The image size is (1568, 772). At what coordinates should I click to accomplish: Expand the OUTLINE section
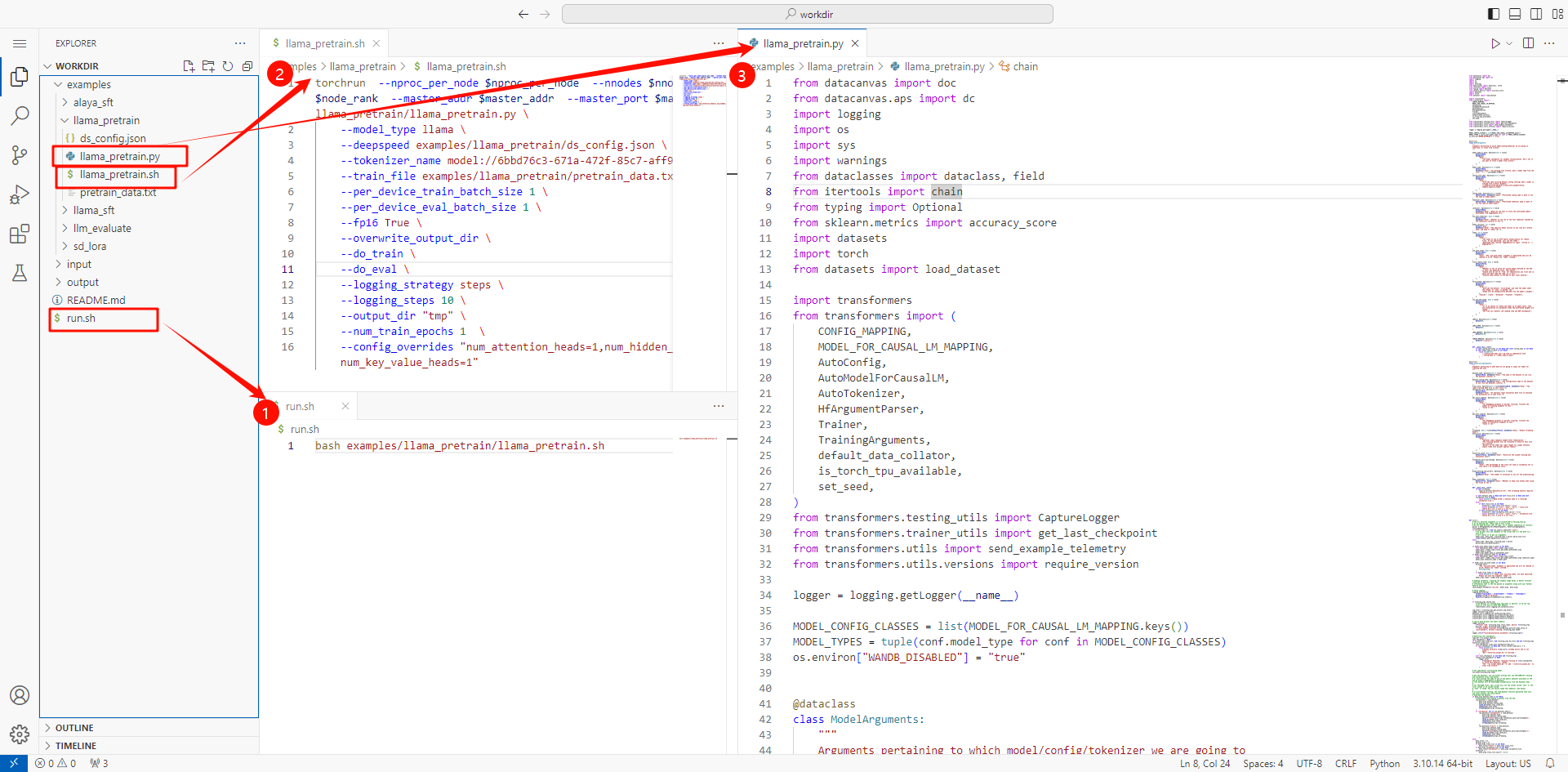pyautogui.click(x=74, y=728)
